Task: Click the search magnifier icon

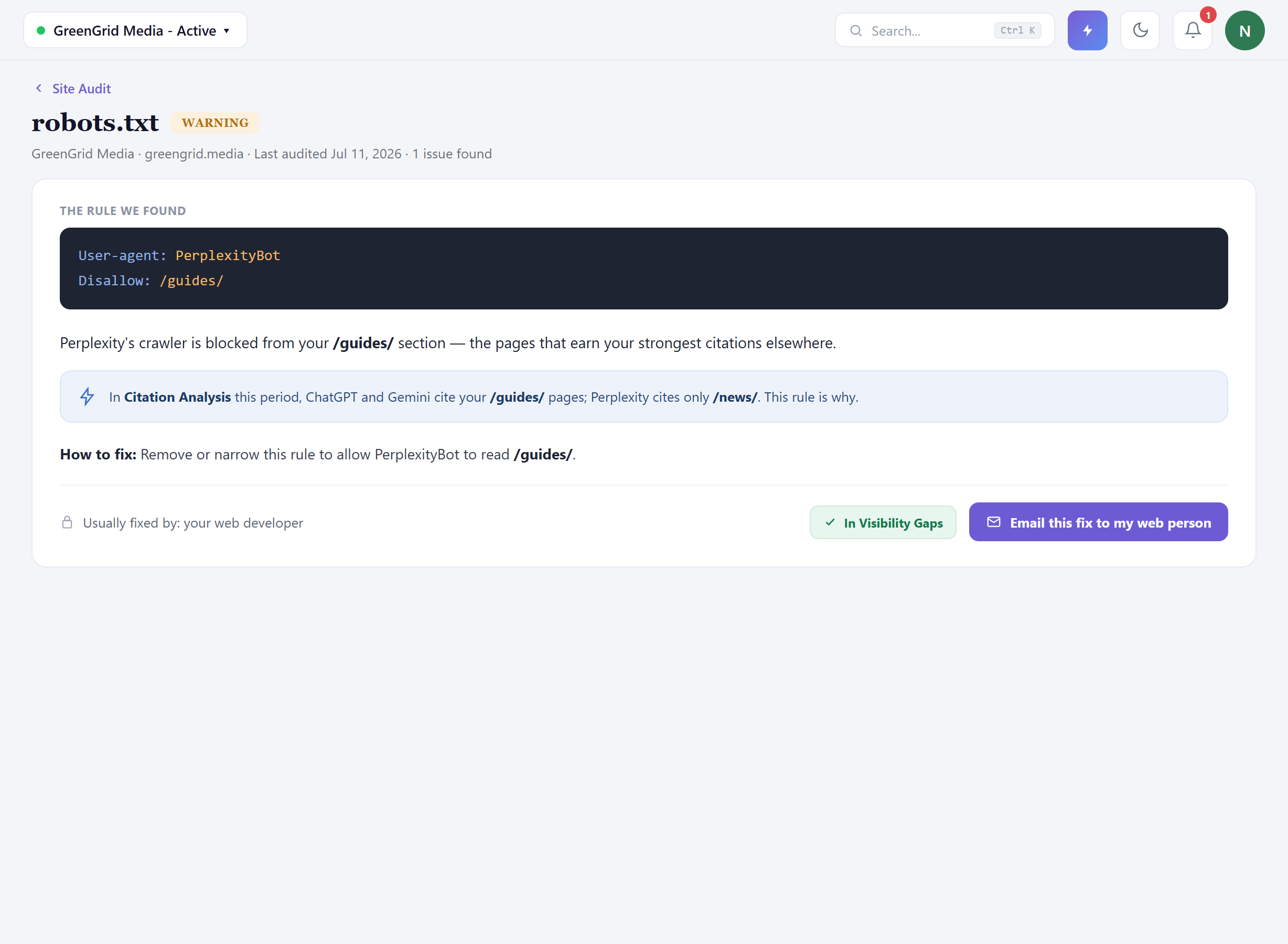Action: tap(855, 31)
